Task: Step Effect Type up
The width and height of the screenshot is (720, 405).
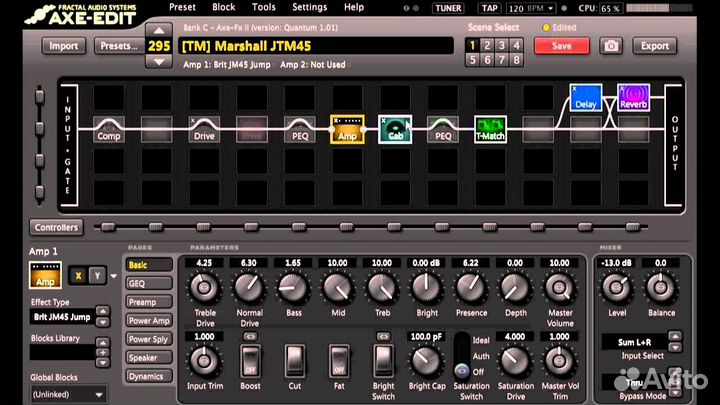Action: pyautogui.click(x=103, y=311)
